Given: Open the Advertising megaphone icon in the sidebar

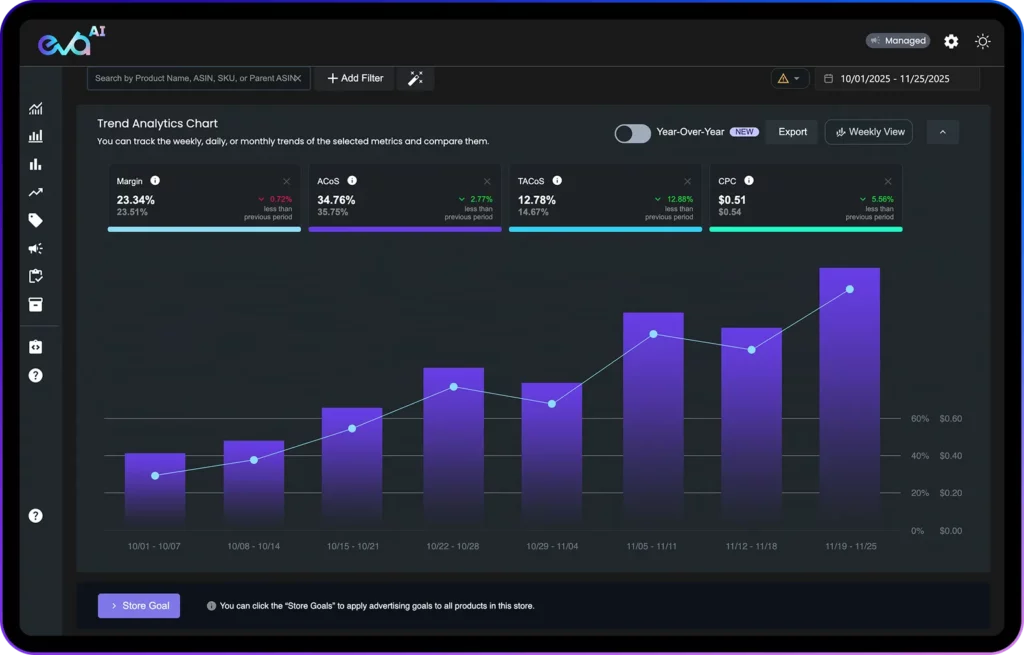Looking at the screenshot, I should coord(36,248).
